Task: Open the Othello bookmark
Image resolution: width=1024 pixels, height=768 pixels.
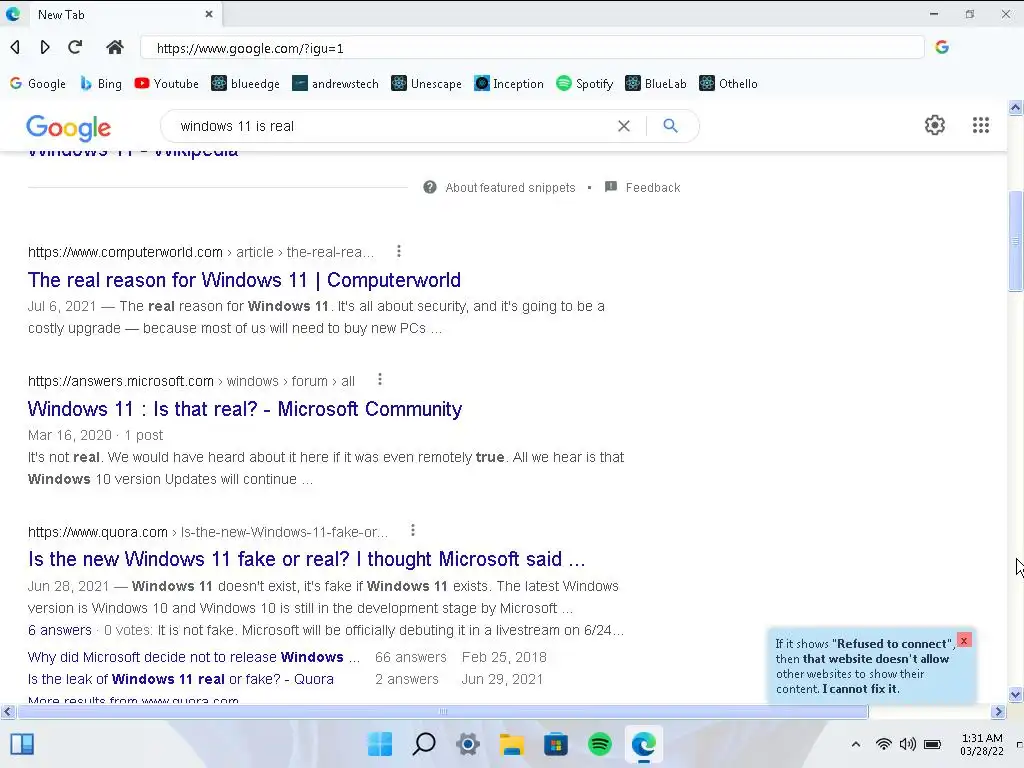Action: pos(728,84)
